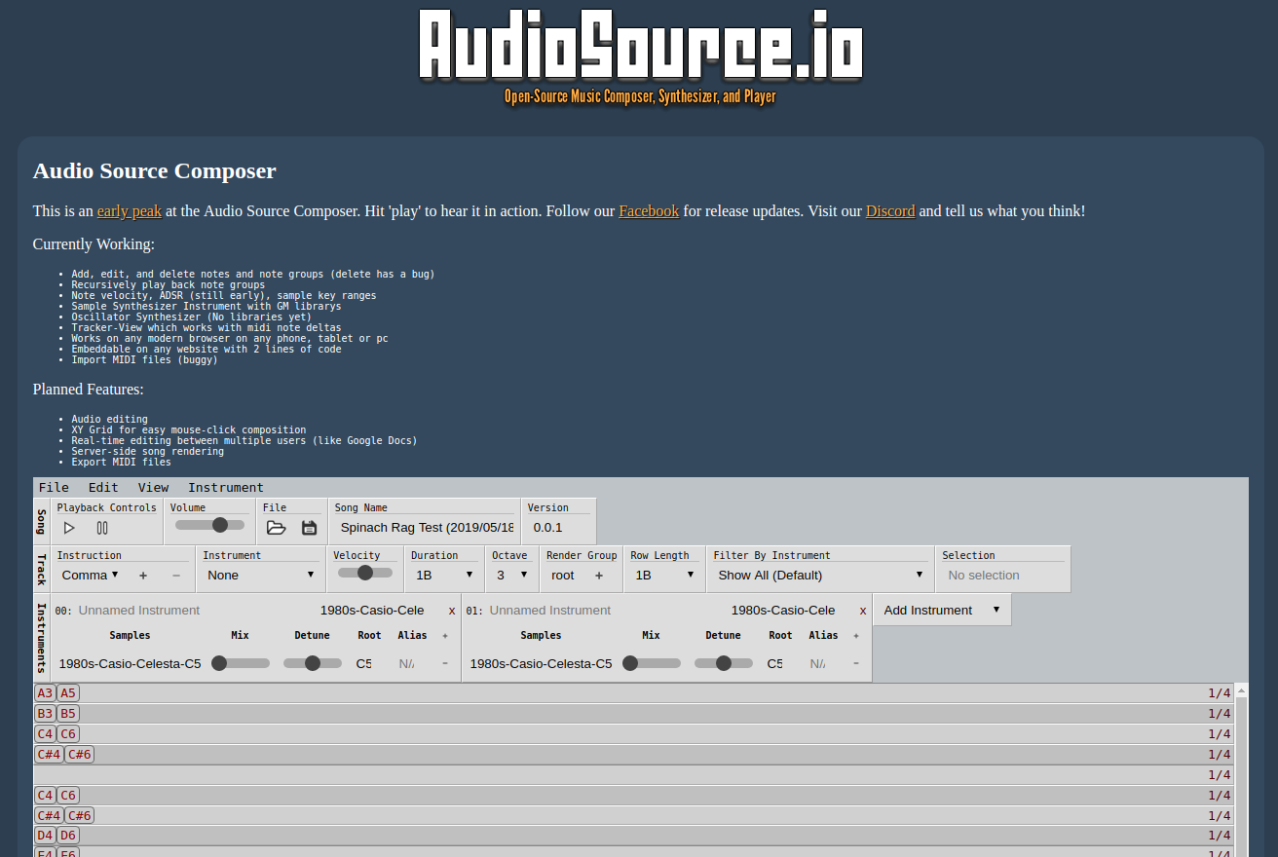Open the File menu
Image resolution: width=1278 pixels, height=857 pixels.
(x=54, y=487)
